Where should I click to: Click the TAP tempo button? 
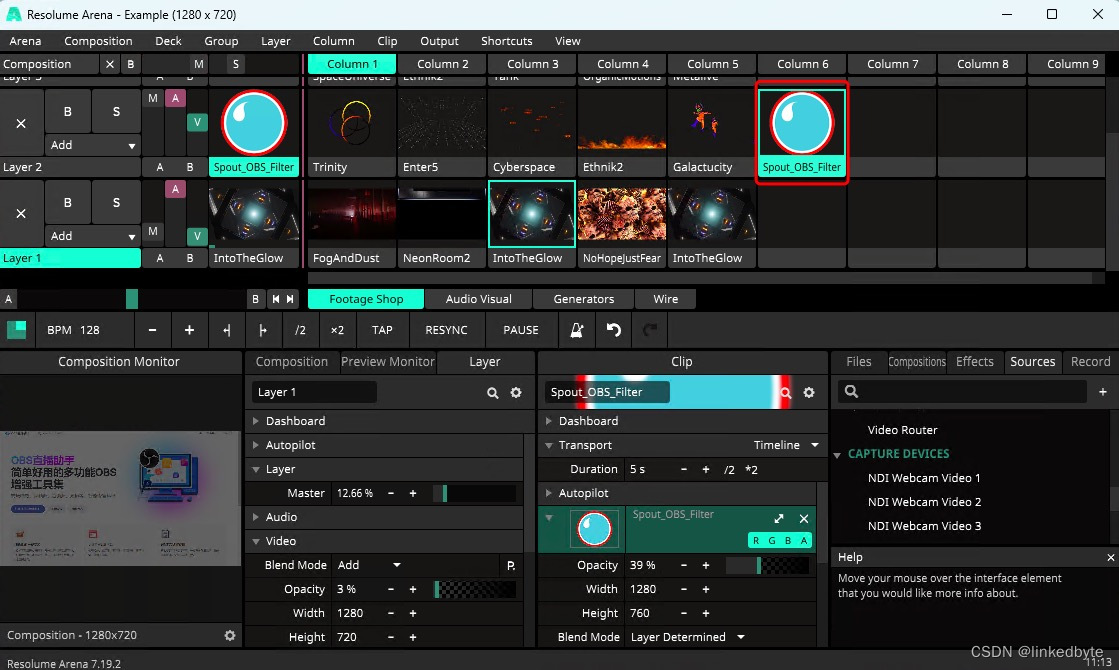coord(382,330)
